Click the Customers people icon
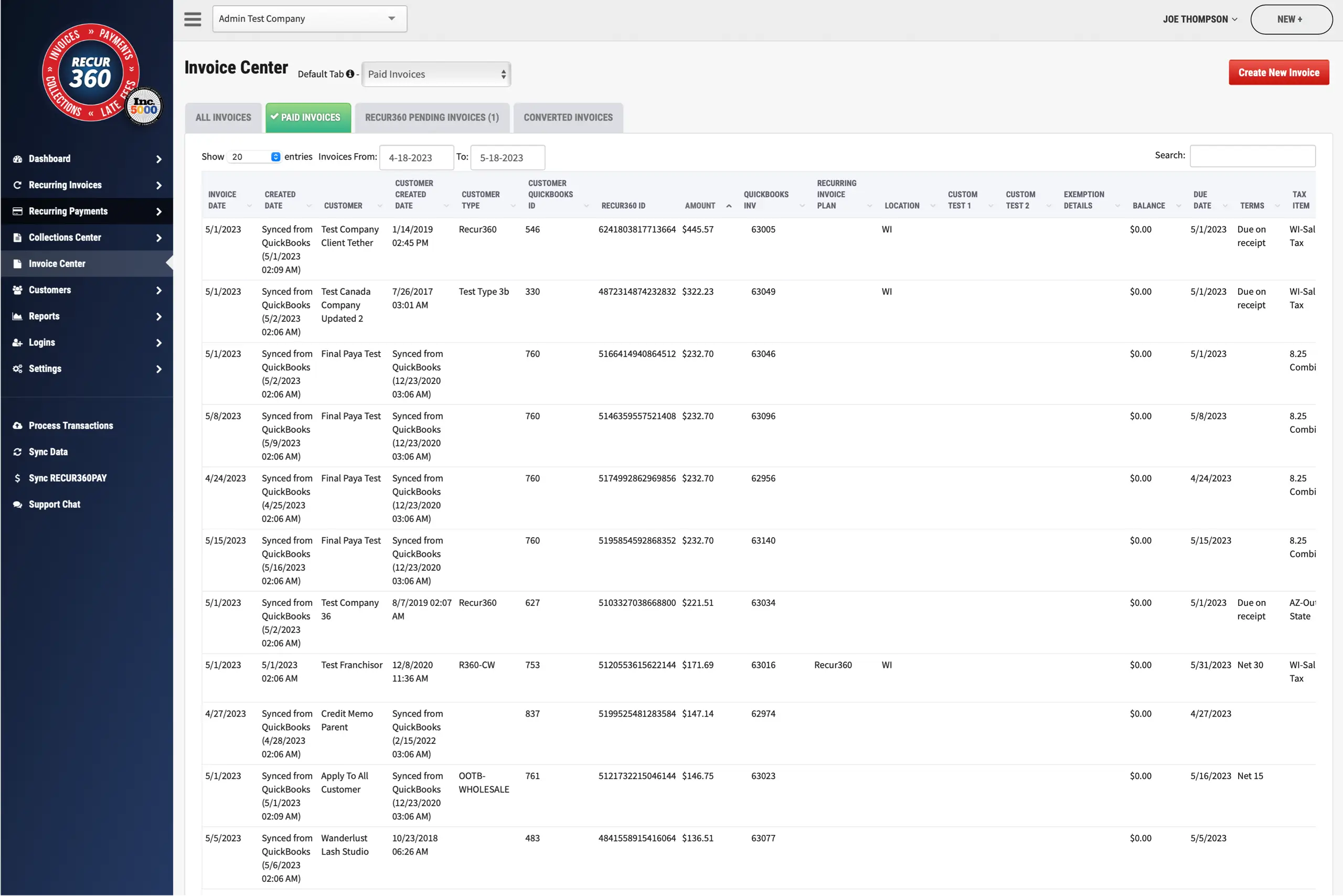The width and height of the screenshot is (1343, 896). click(x=18, y=290)
